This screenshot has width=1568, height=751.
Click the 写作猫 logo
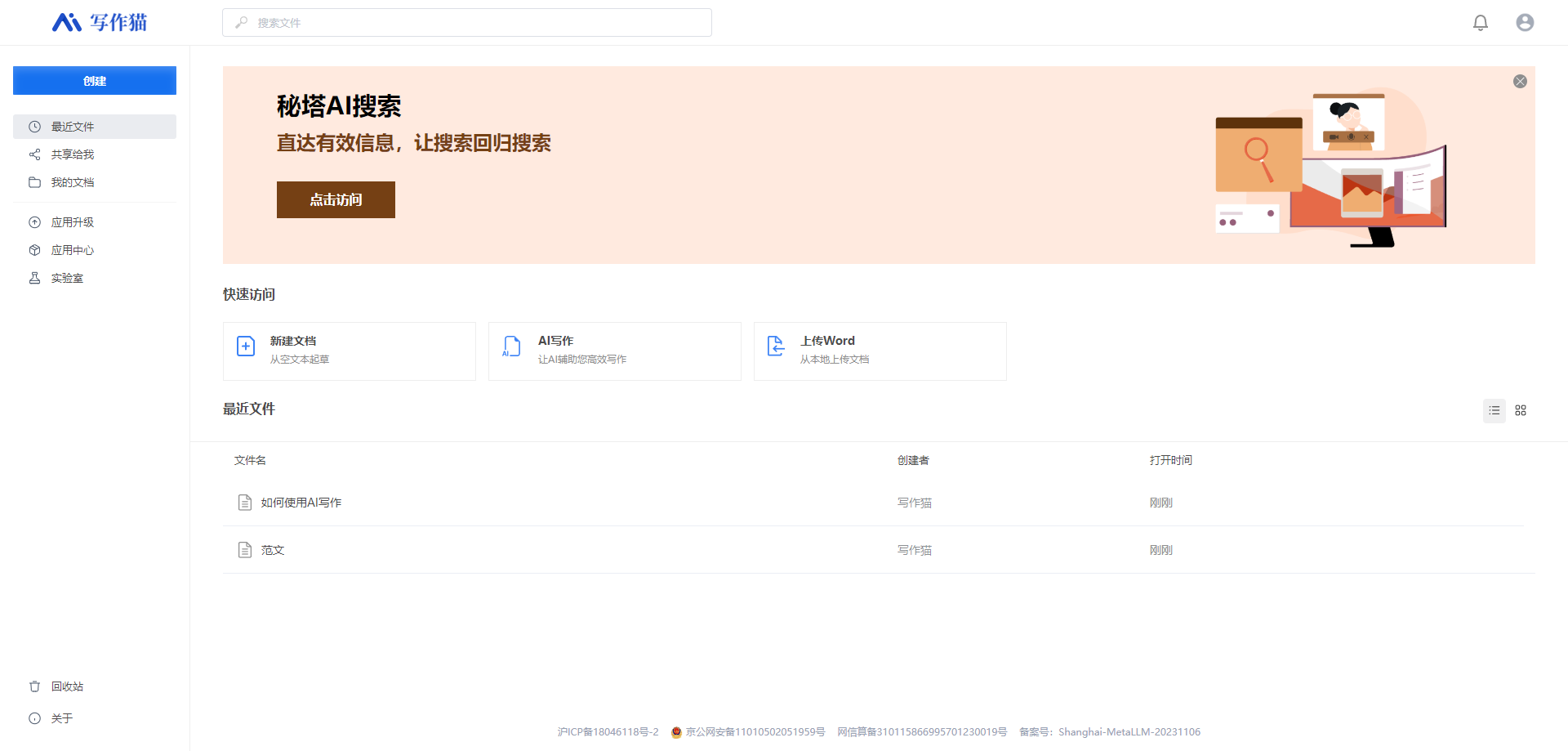101,22
